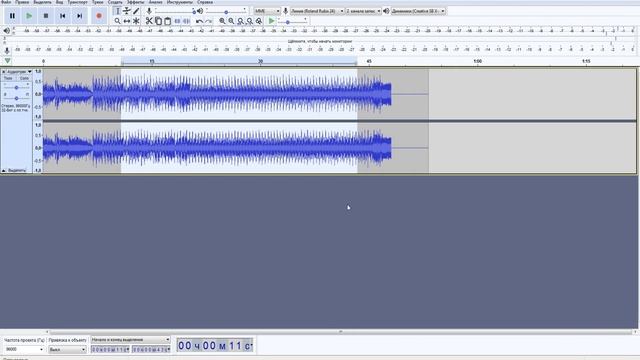The width and height of the screenshot is (640, 360).
Task: Click the playback meter speaker icon
Action: click(x=7, y=31)
